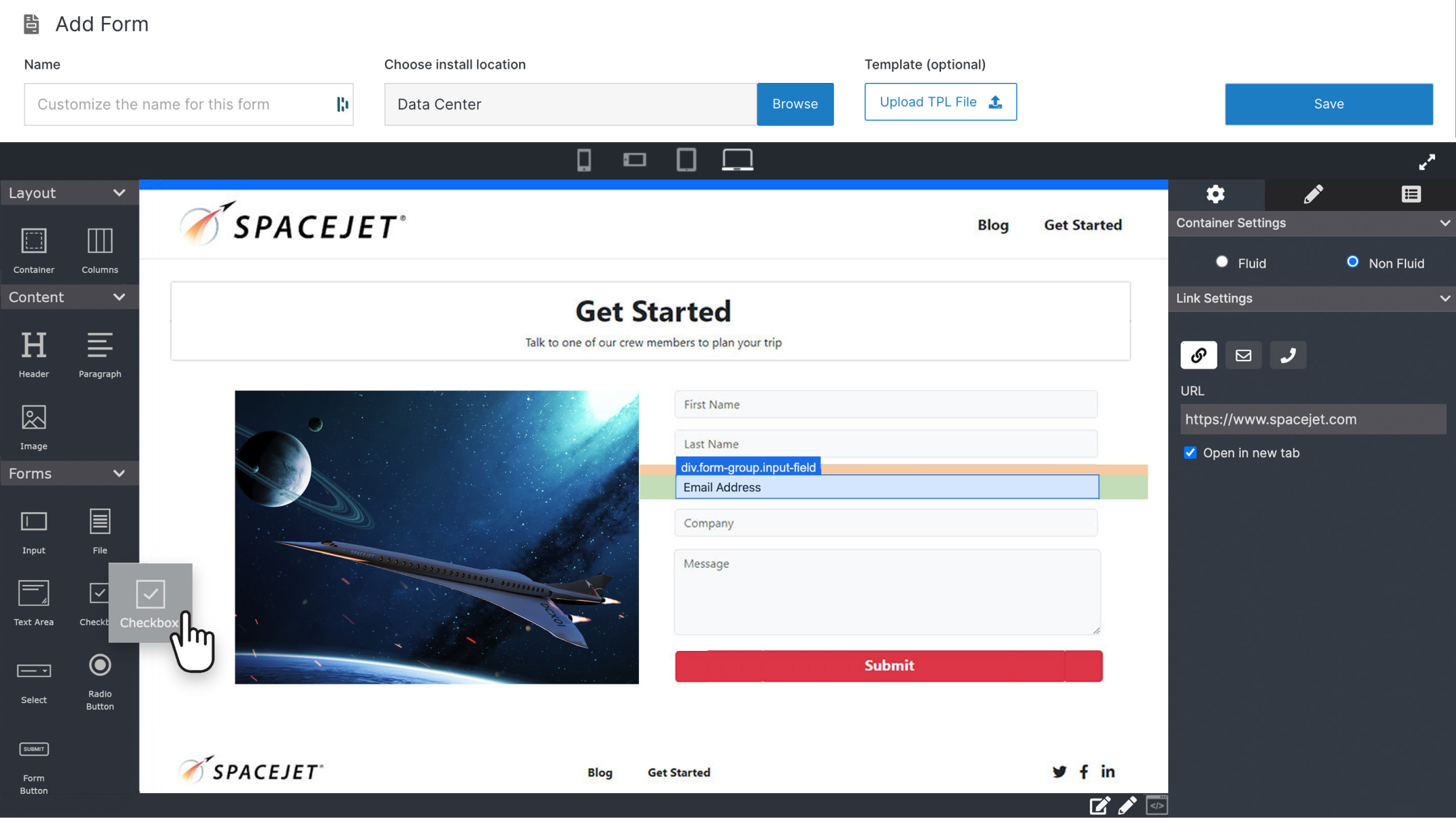
Task: Select the Radio Button form element
Action: tap(100, 682)
